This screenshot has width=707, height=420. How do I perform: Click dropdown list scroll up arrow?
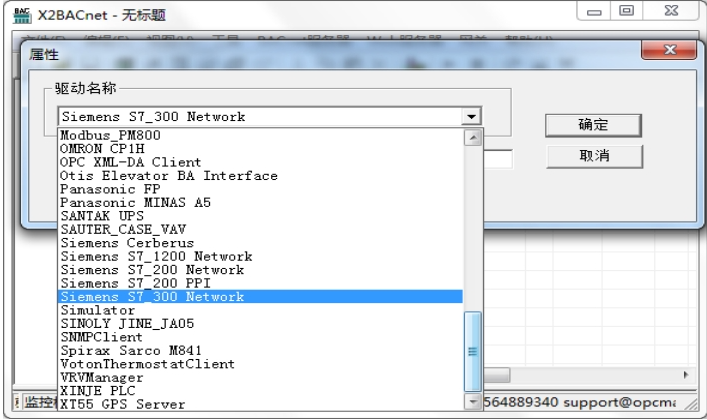(473, 138)
